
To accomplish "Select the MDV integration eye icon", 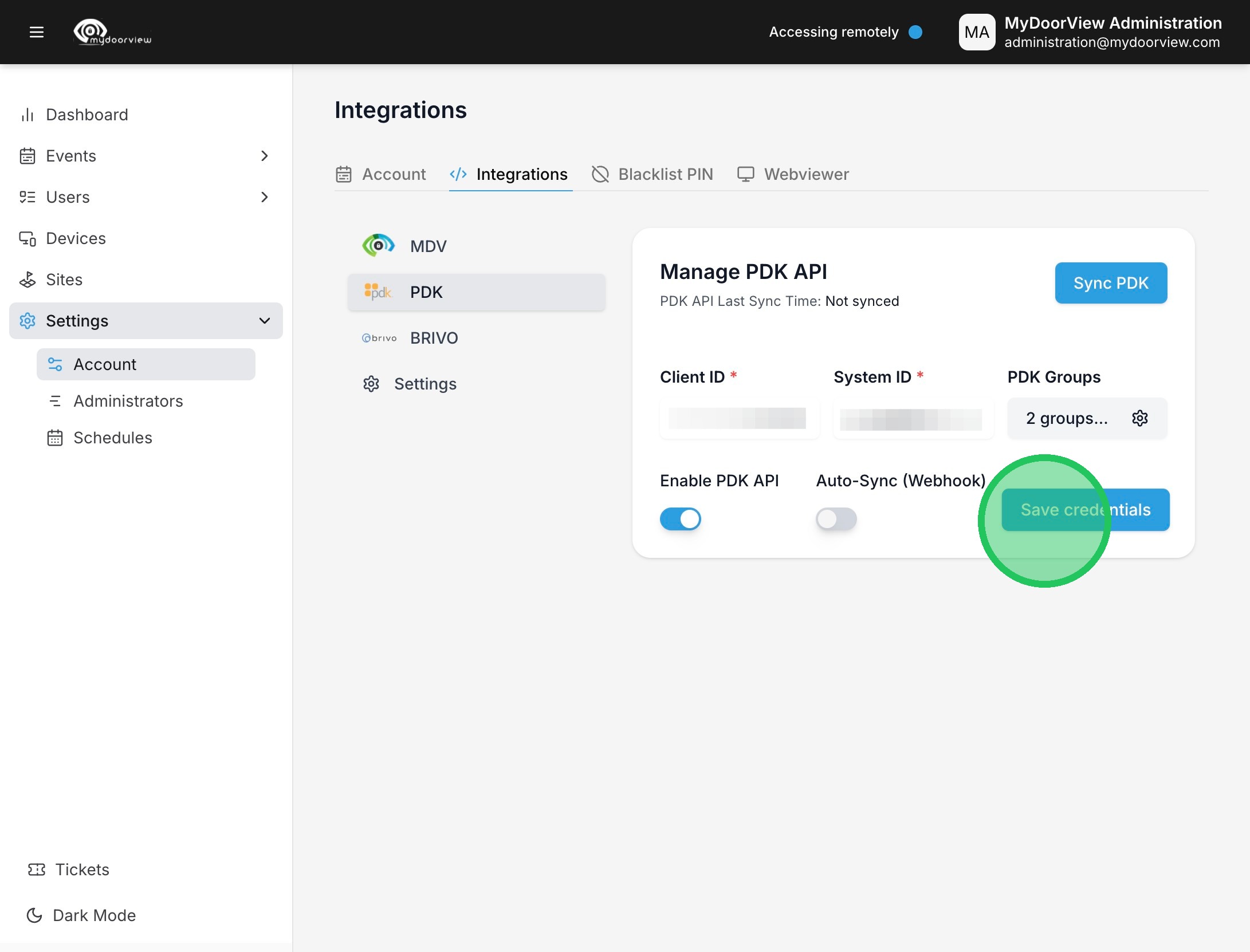I will [379, 246].
